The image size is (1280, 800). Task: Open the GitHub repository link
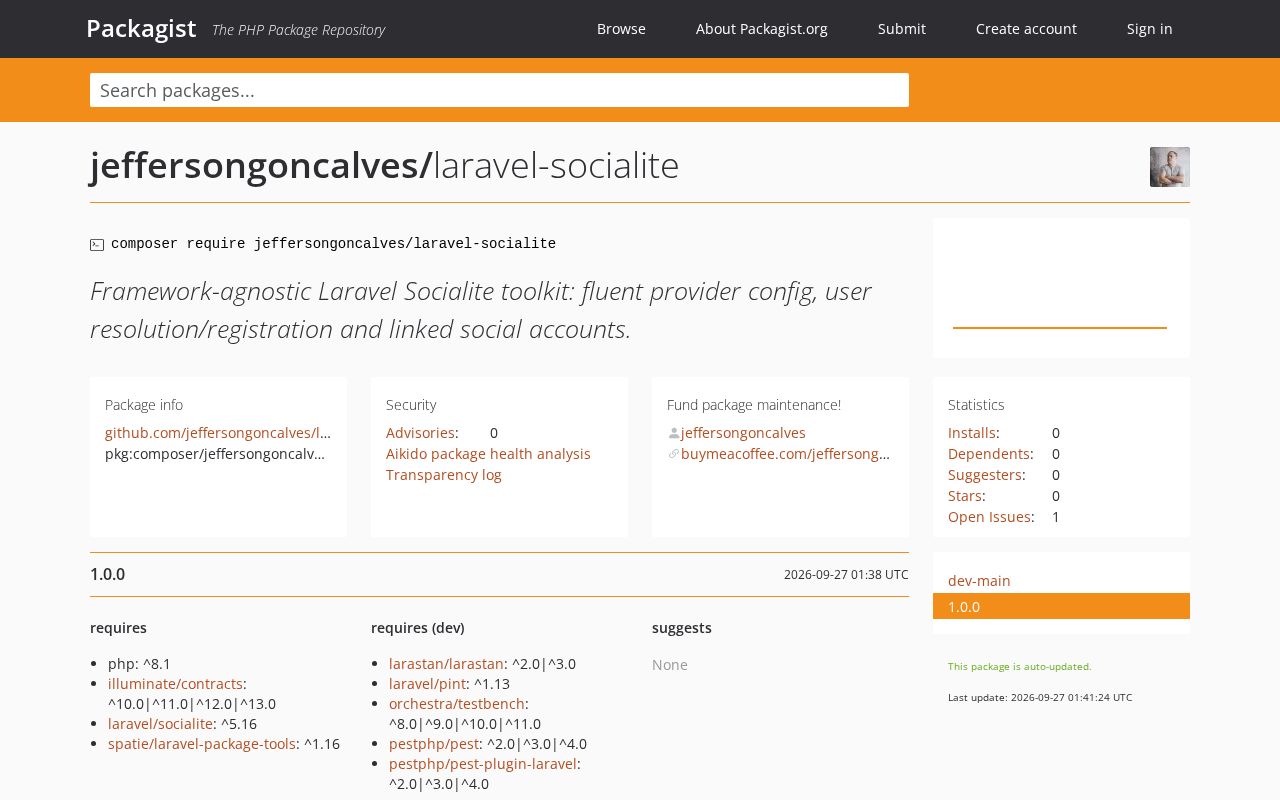click(218, 433)
